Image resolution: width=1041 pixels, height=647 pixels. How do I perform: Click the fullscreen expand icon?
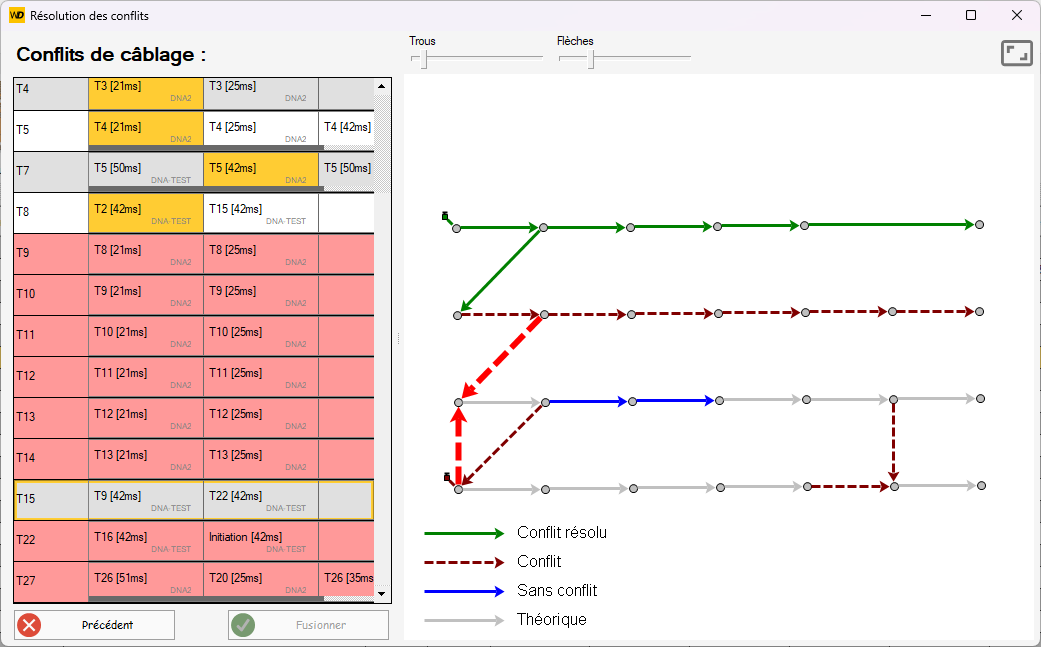click(1016, 53)
